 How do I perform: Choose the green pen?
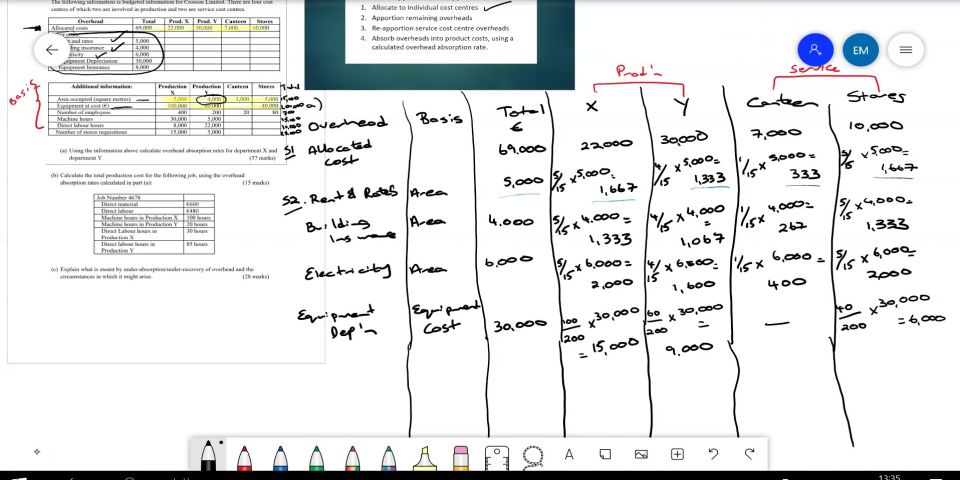pyautogui.click(x=316, y=456)
